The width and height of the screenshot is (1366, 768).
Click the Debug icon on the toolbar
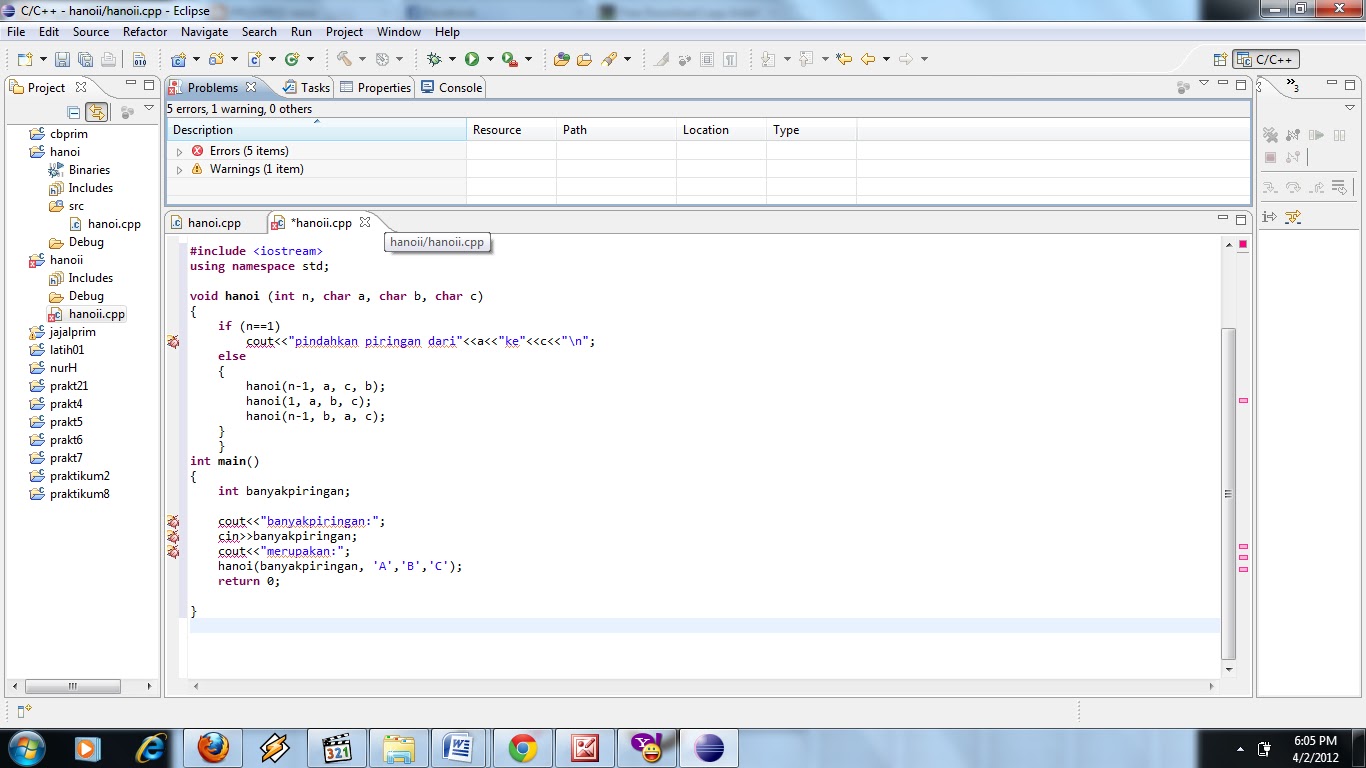click(x=432, y=58)
